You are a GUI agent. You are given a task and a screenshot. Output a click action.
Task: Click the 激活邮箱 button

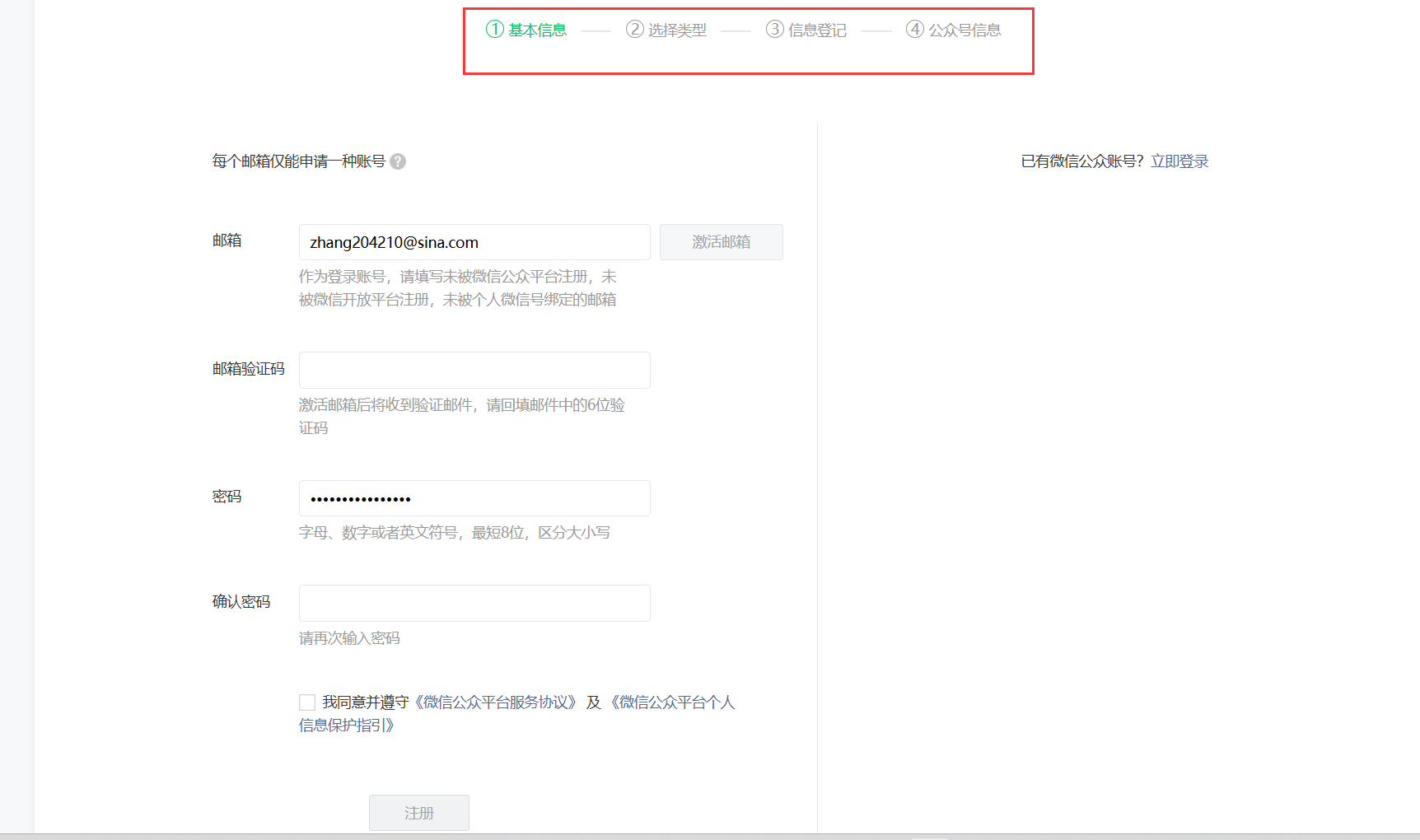722,242
